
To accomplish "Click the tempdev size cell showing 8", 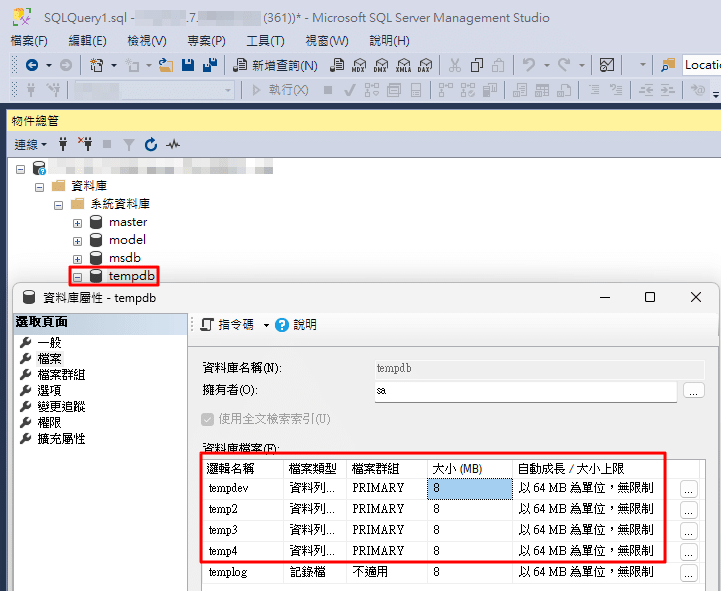I will tap(469, 488).
